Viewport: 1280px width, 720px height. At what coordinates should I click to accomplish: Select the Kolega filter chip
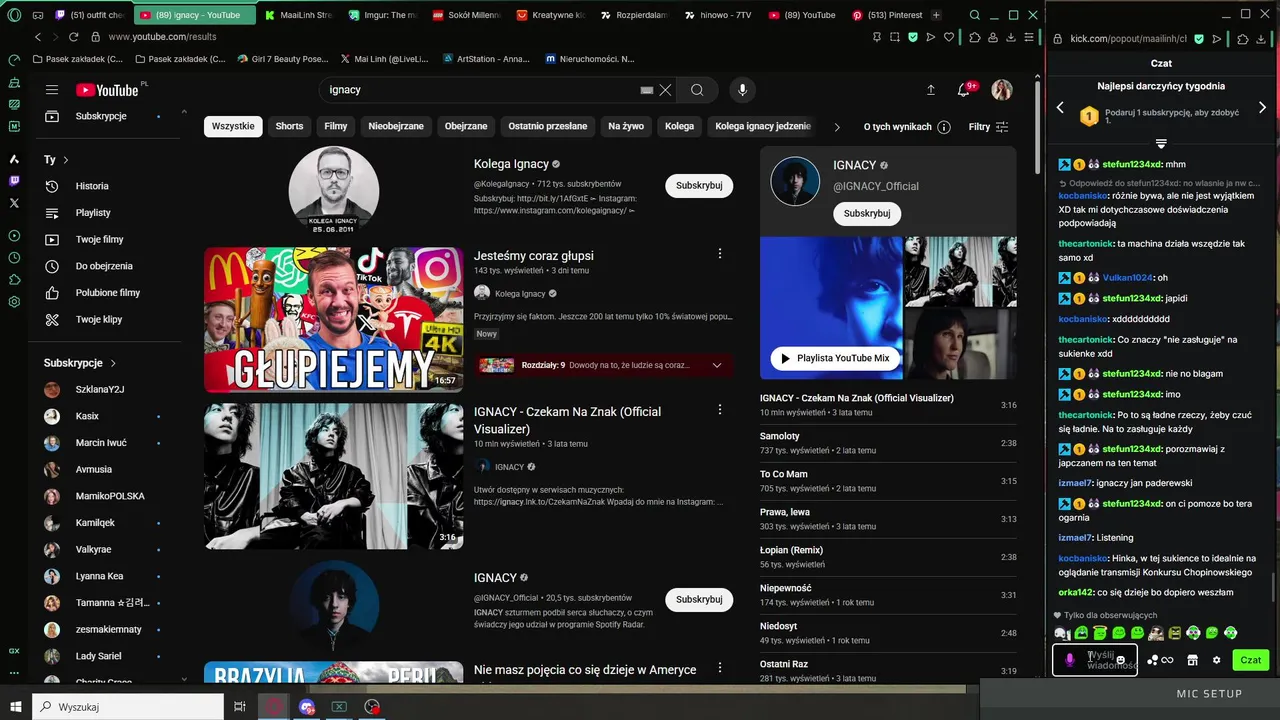click(x=679, y=127)
